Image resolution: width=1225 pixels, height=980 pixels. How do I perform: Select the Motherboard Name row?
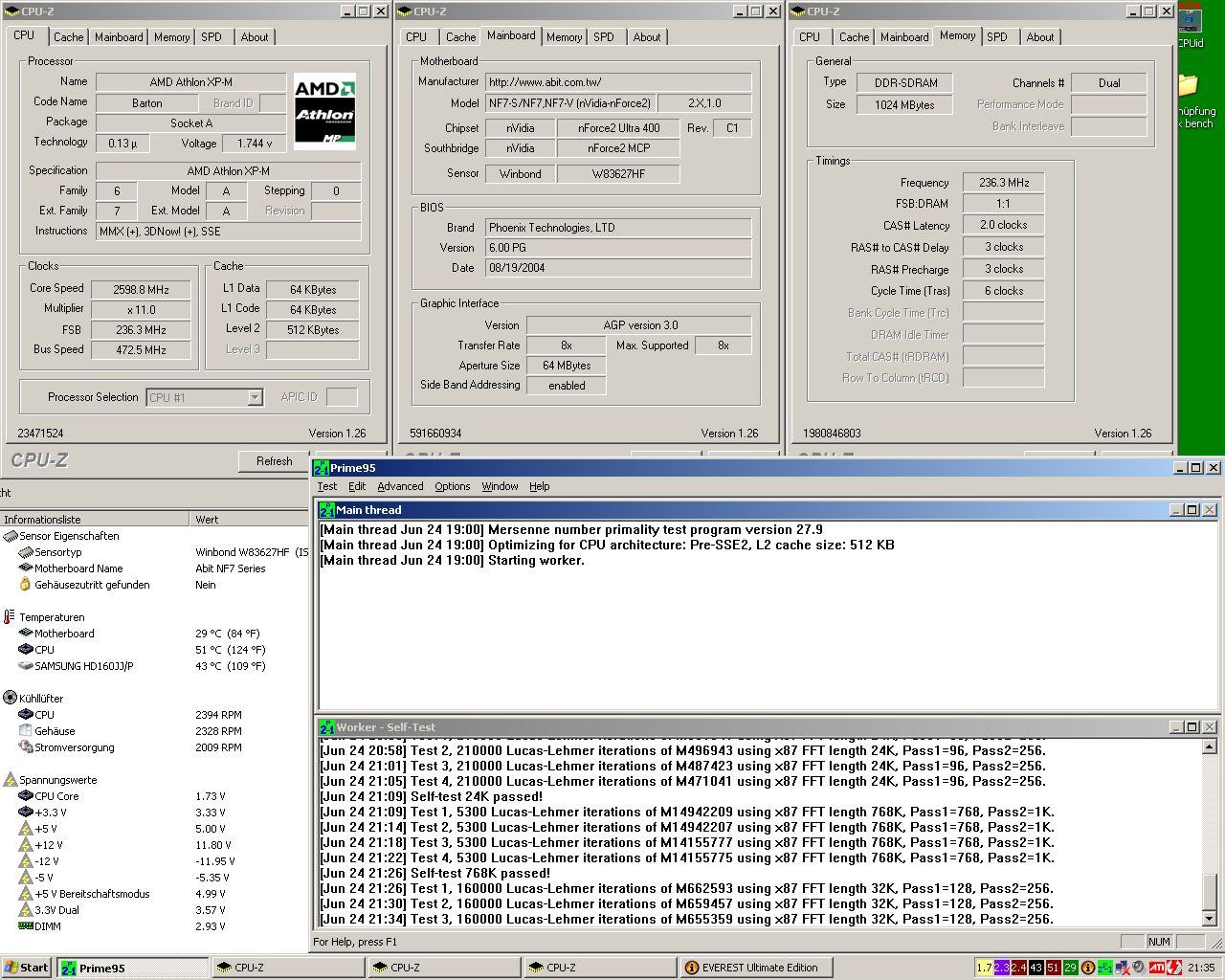[x=153, y=568]
